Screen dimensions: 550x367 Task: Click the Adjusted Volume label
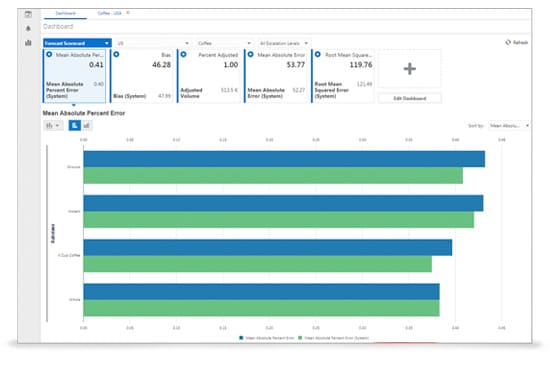191,93
